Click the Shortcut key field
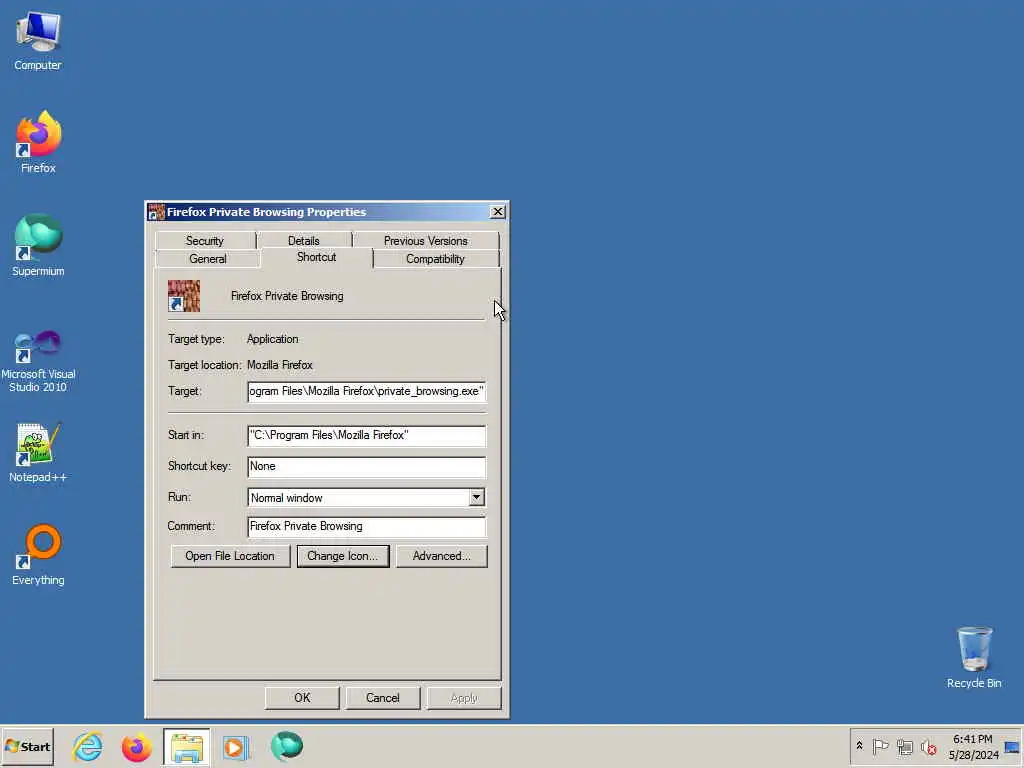 tap(366, 466)
